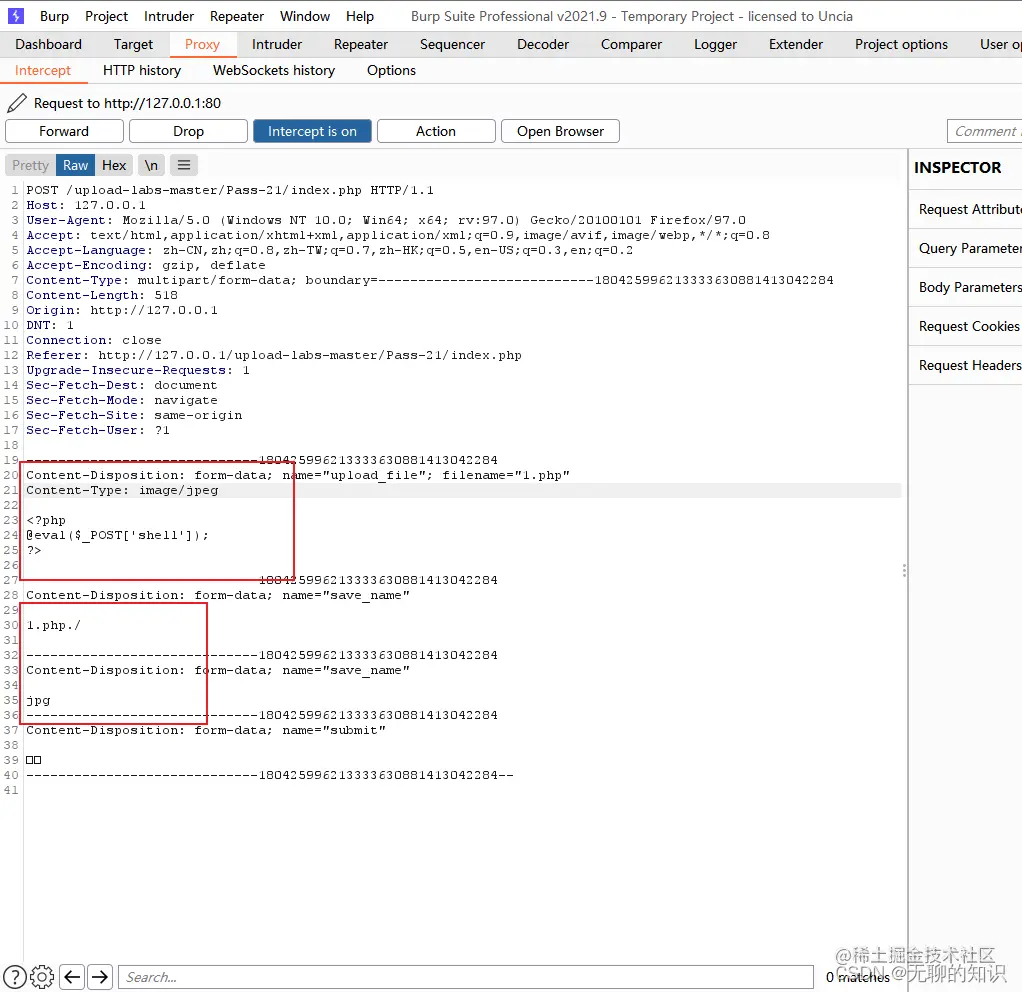Switch to Target tab
1022x992 pixels.
[133, 44]
